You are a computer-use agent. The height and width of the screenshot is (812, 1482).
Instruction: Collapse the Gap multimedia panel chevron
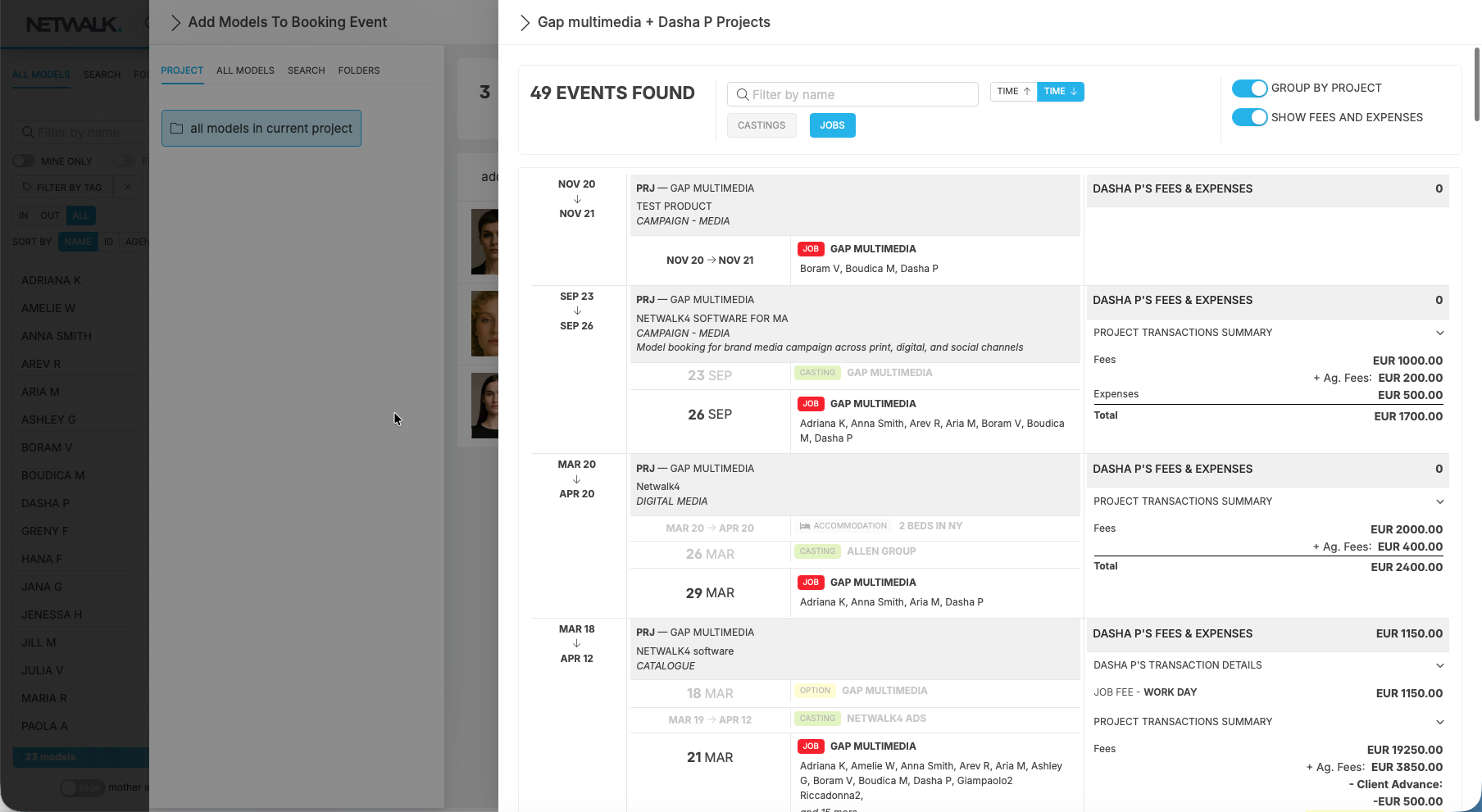(525, 23)
